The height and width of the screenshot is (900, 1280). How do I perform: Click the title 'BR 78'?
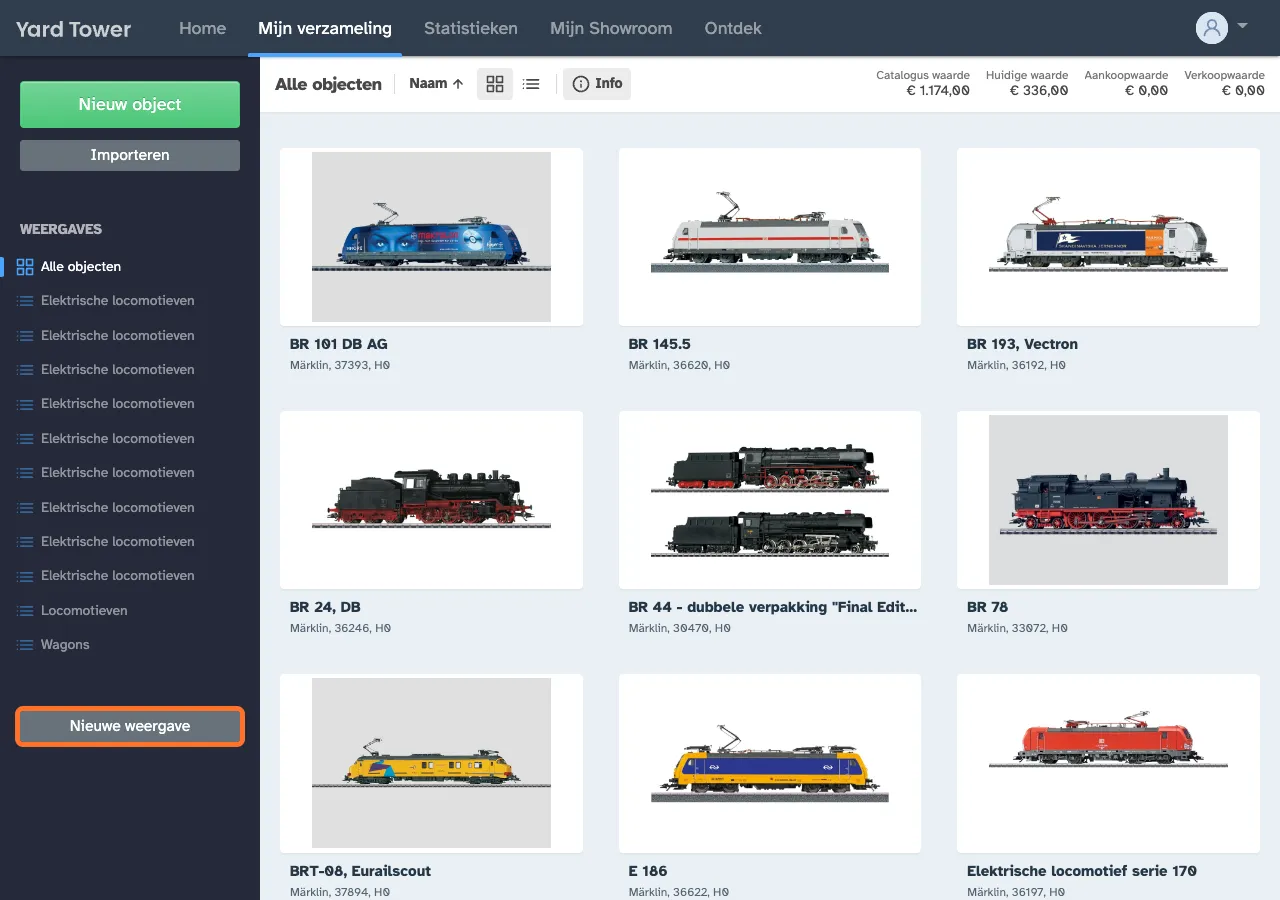click(987, 607)
